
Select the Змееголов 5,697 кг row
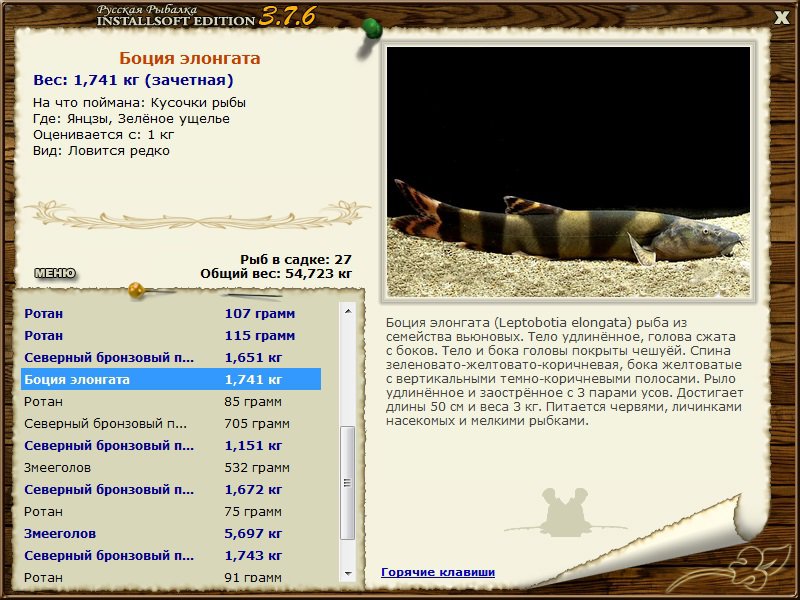[171, 534]
